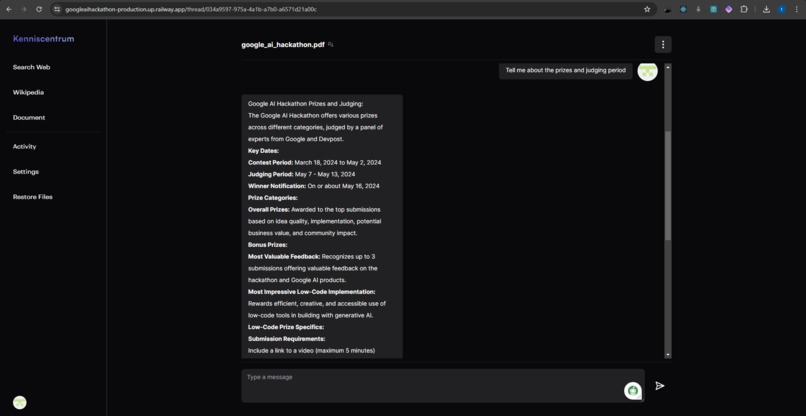Click the browser forward arrow
The width and height of the screenshot is (806, 416).
click(x=24, y=9)
